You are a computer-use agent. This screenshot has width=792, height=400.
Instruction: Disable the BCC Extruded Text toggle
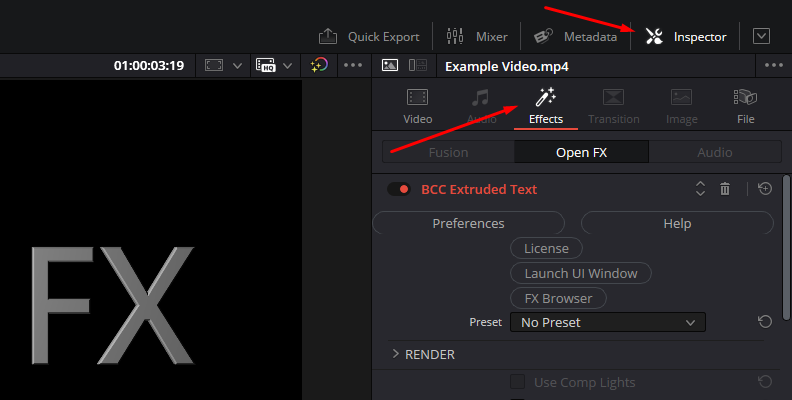pyautogui.click(x=399, y=189)
